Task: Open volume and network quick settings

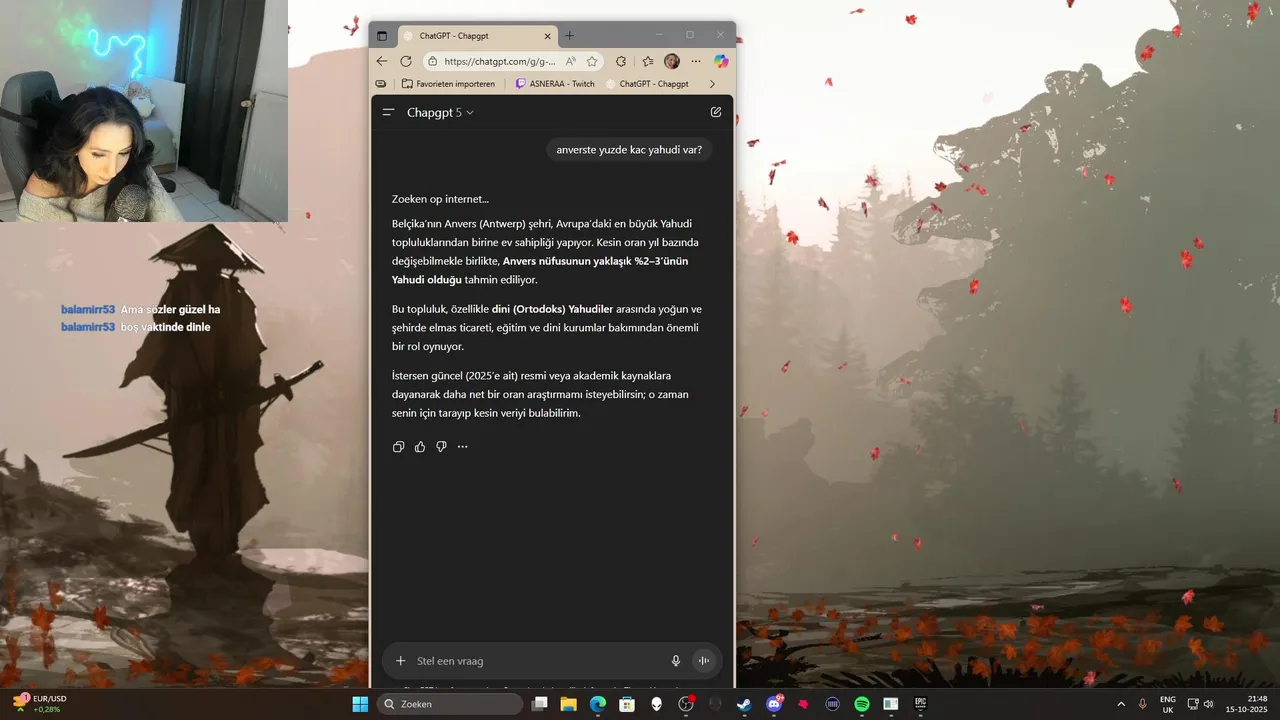Action: pos(1199,704)
